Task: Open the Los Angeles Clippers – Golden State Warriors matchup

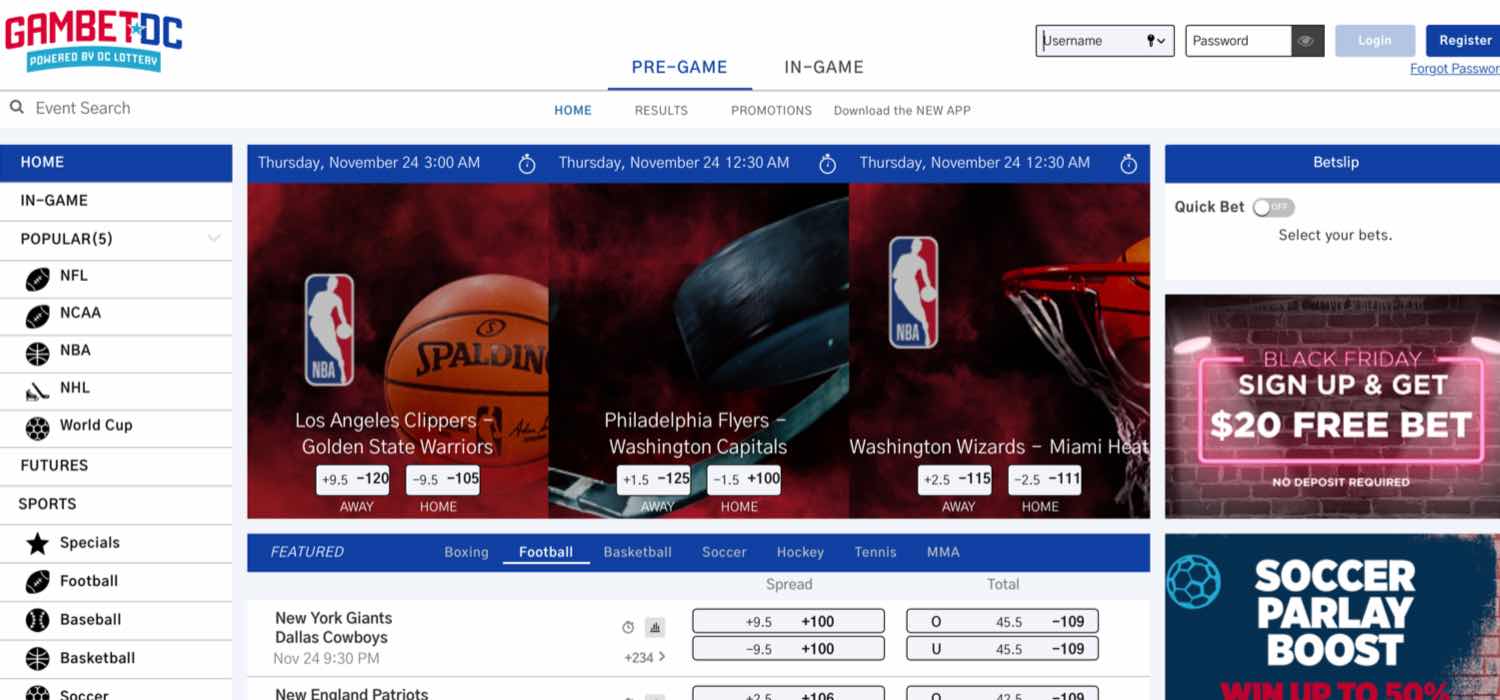Action: coord(398,433)
